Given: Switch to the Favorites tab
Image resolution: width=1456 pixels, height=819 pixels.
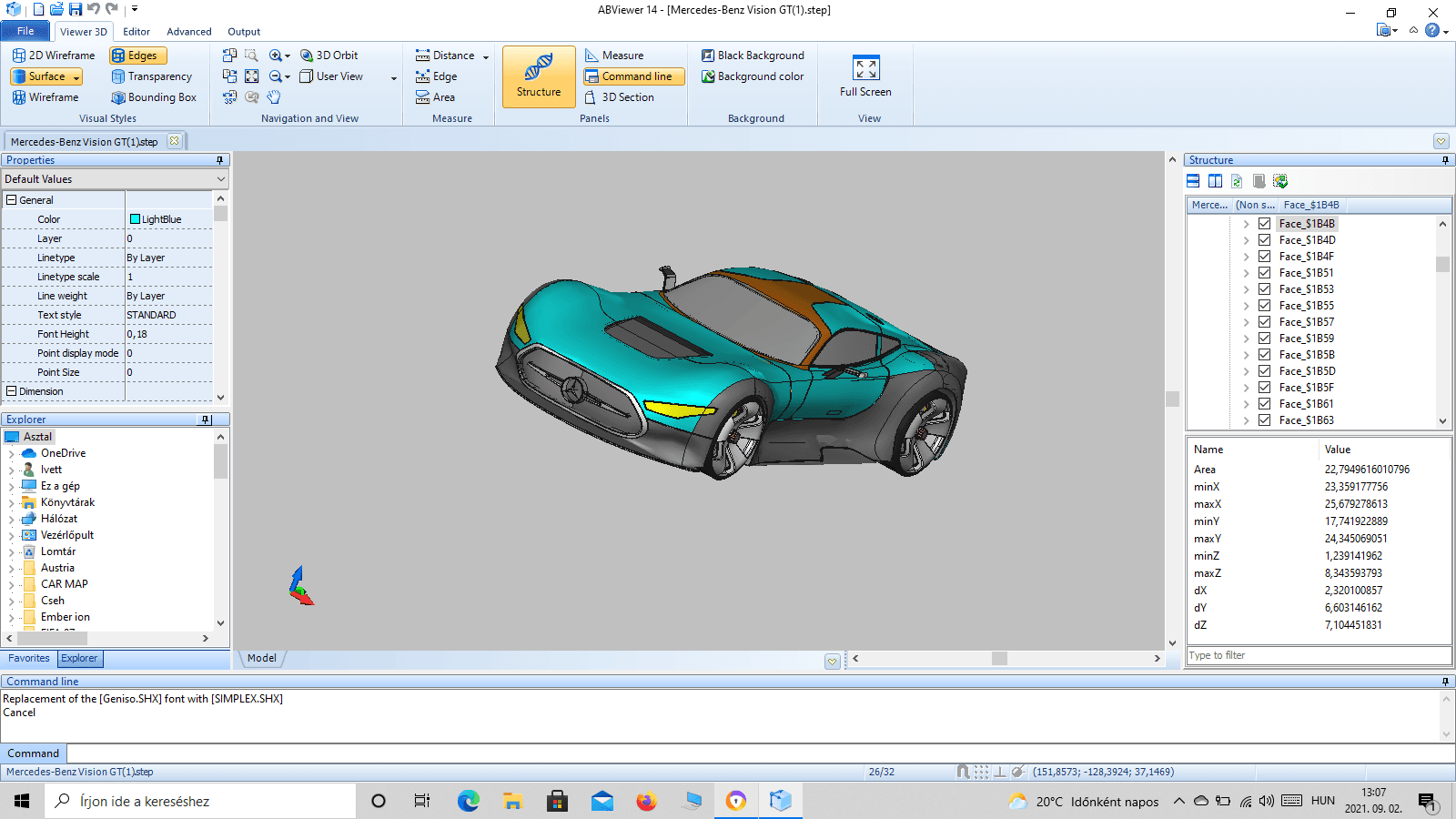Looking at the screenshot, I should pos(29,659).
